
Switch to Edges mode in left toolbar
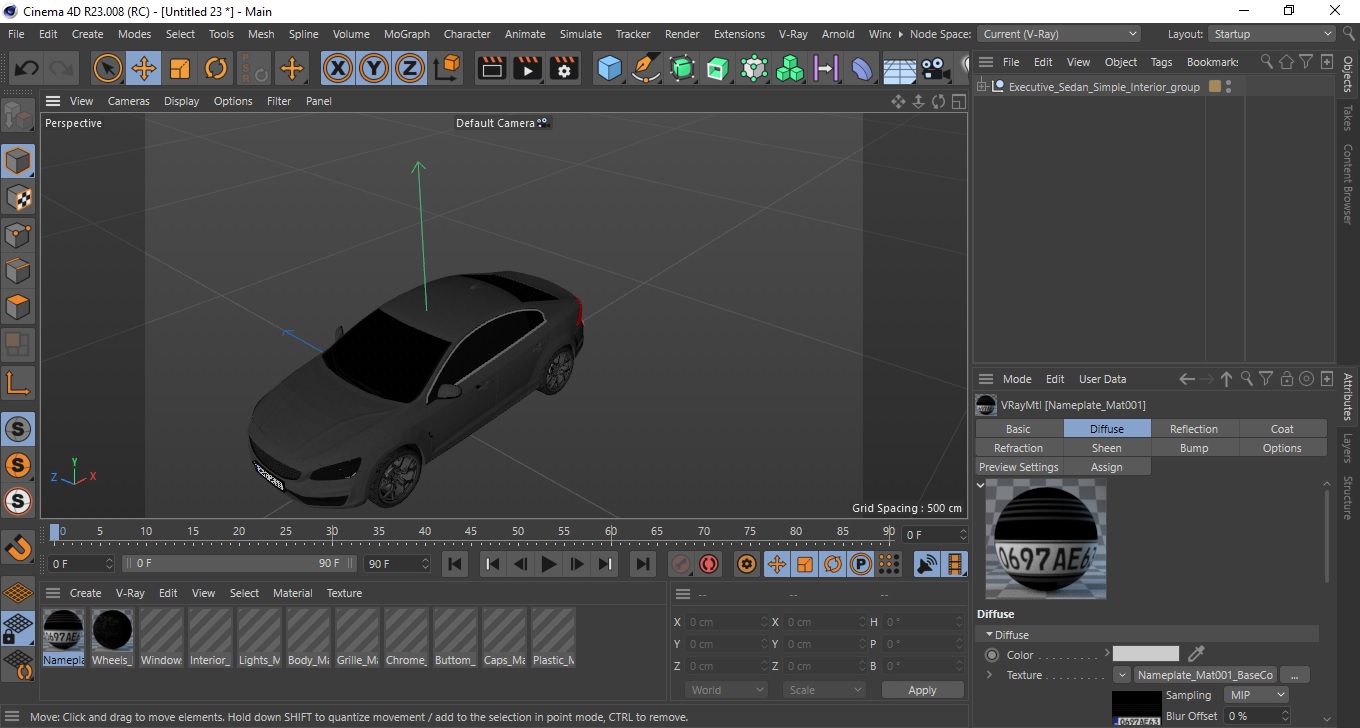click(18, 271)
